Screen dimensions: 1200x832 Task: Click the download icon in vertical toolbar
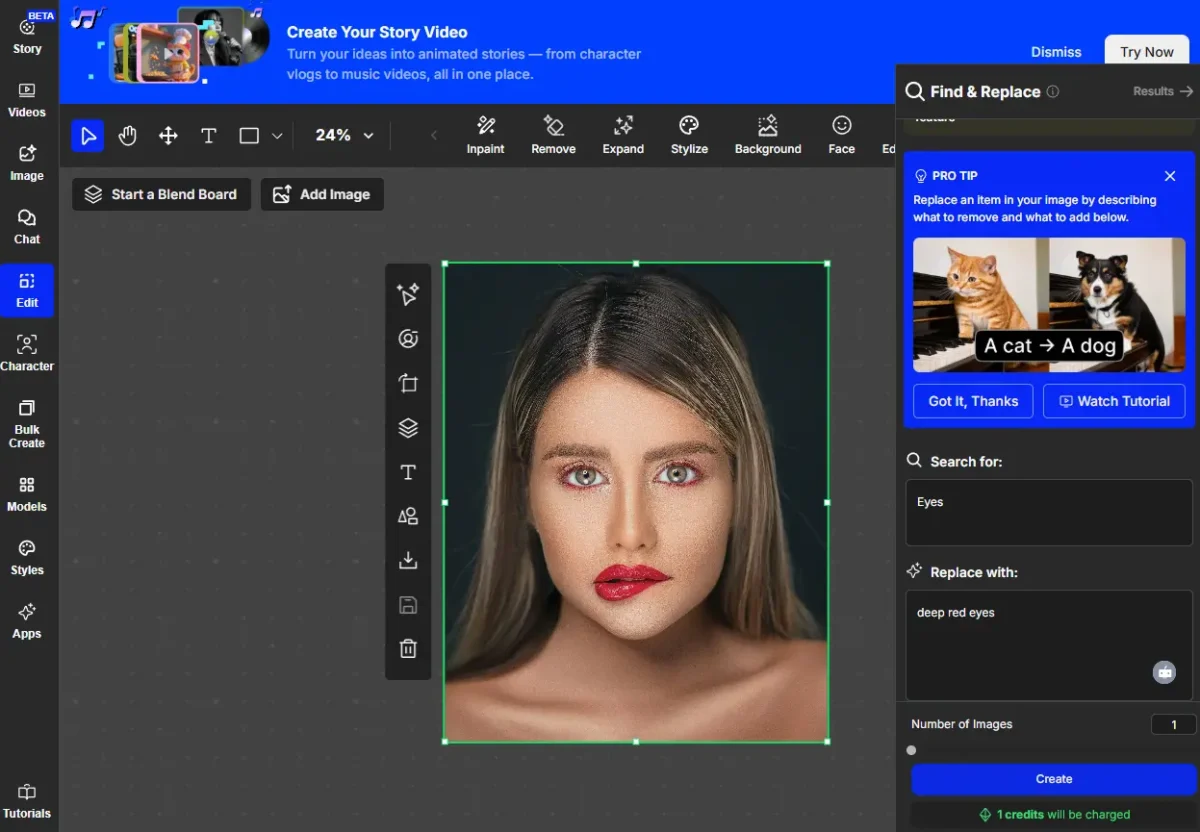(x=408, y=560)
